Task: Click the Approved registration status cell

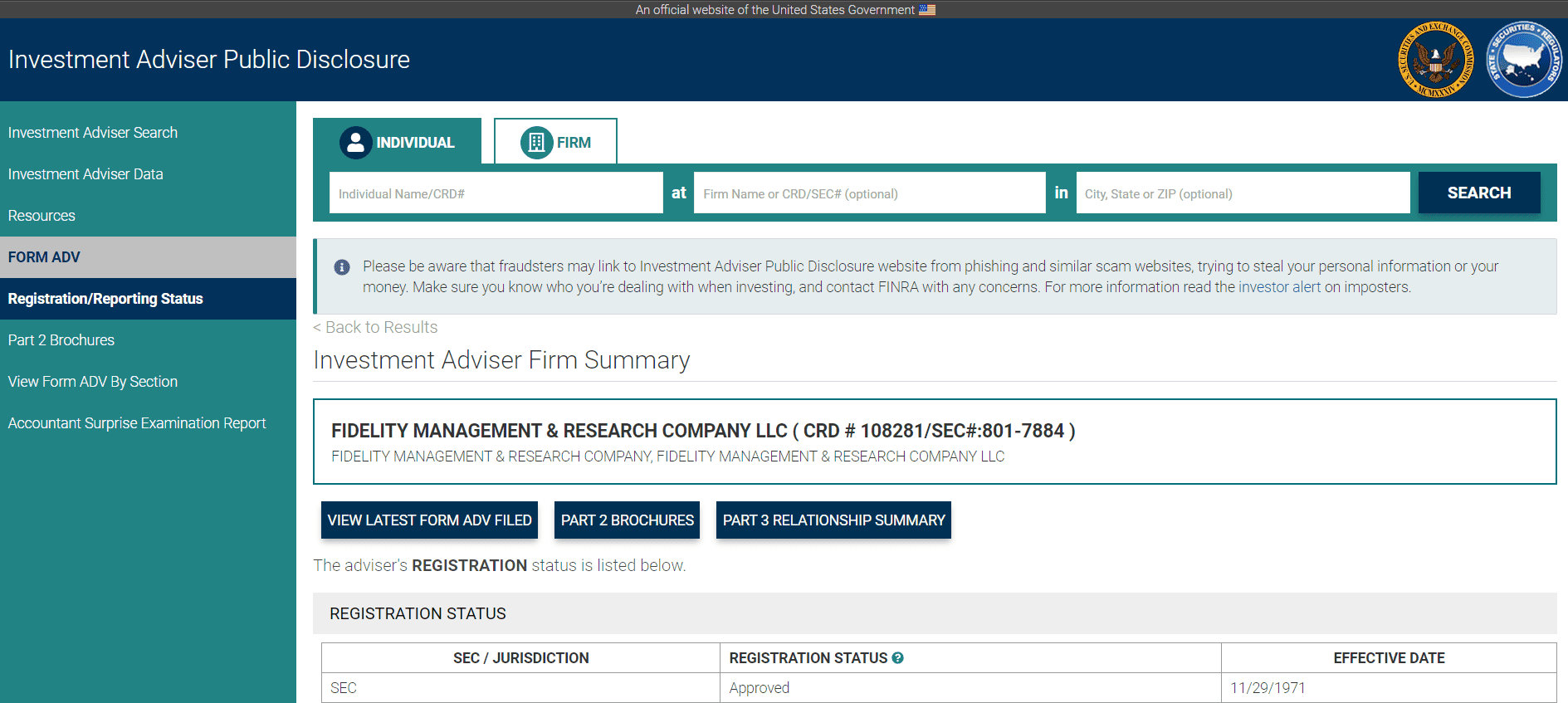Action: [x=970, y=688]
